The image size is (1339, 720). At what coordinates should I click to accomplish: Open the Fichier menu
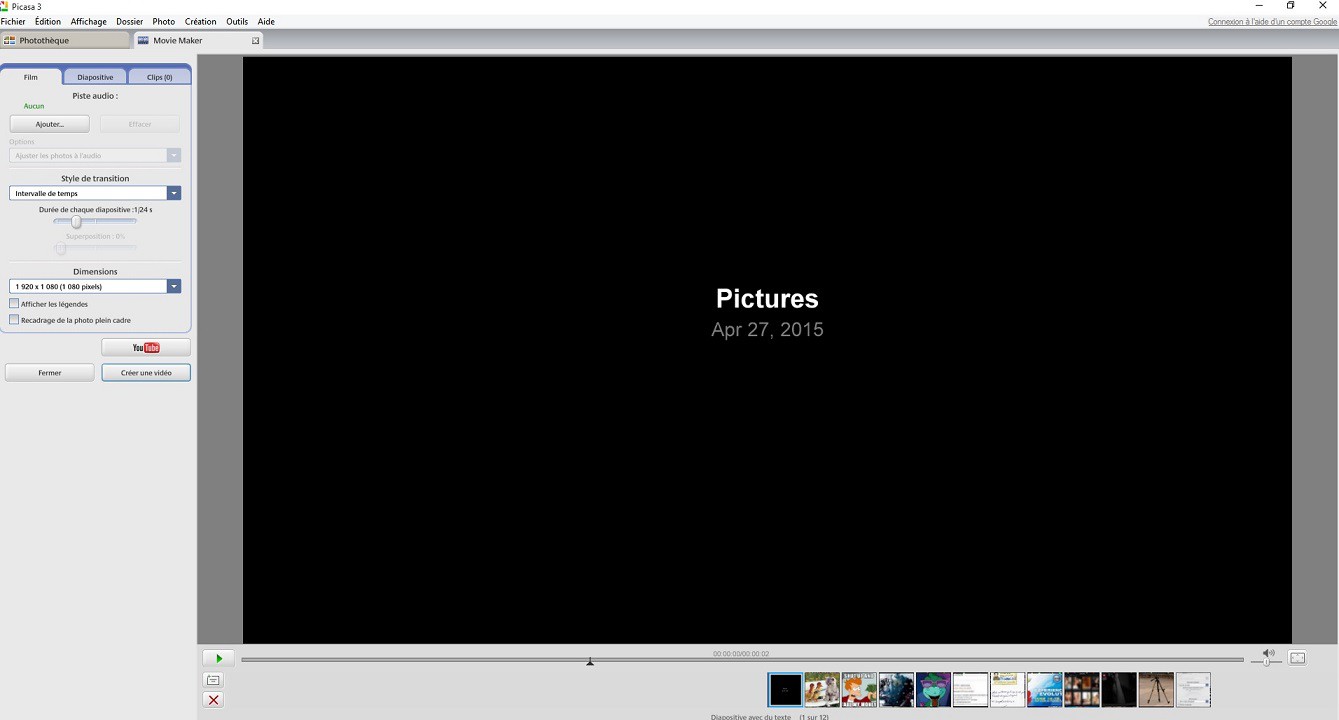click(x=13, y=21)
